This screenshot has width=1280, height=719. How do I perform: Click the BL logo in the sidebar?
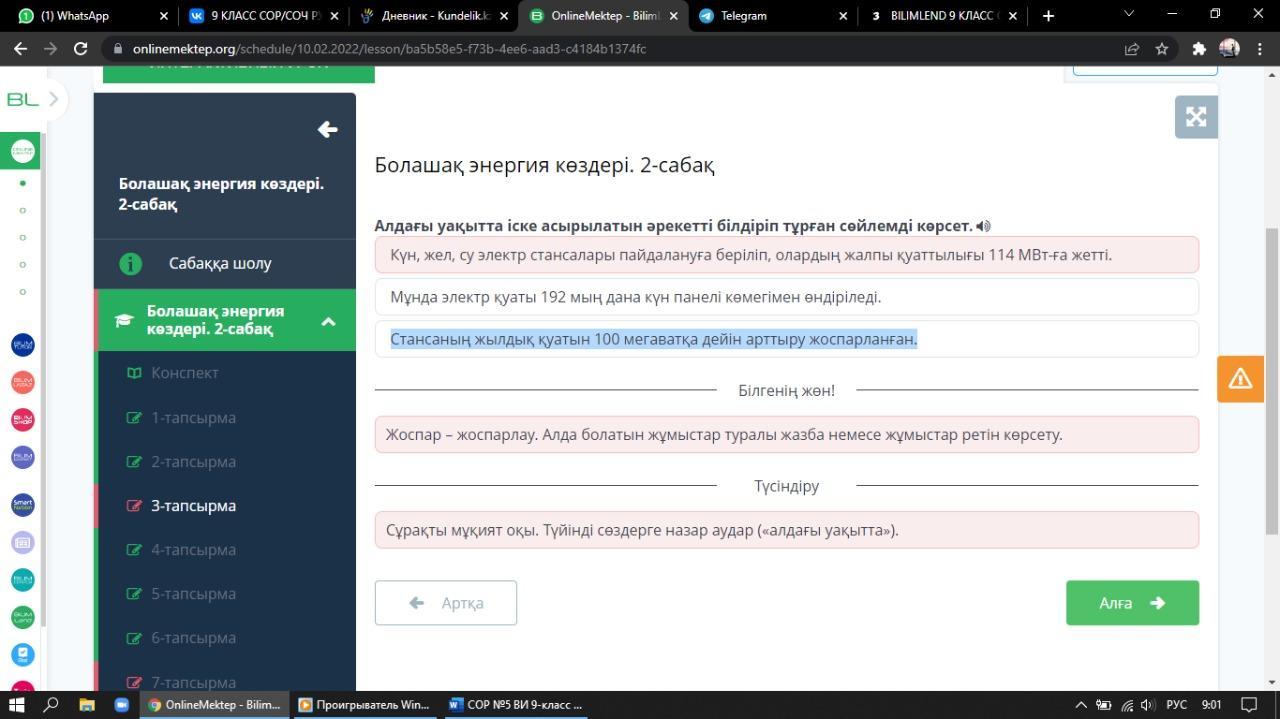pos(22,99)
